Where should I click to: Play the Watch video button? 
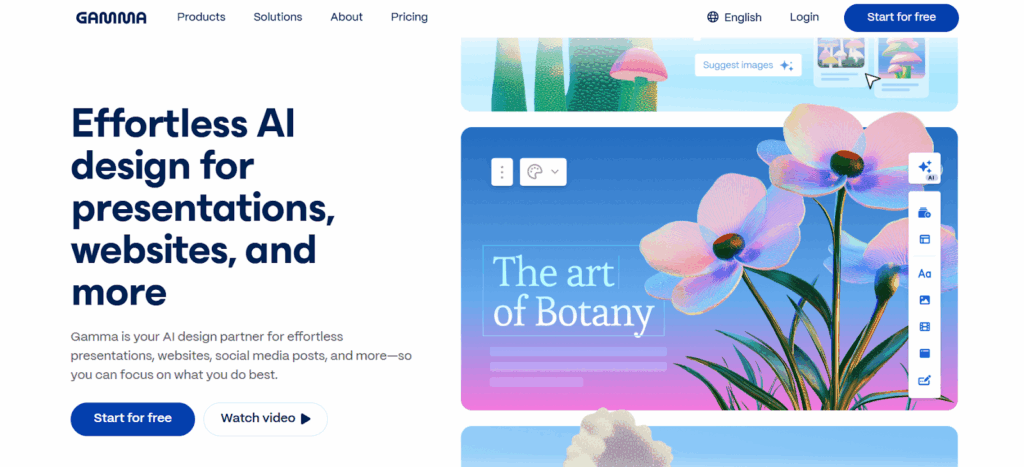(265, 418)
